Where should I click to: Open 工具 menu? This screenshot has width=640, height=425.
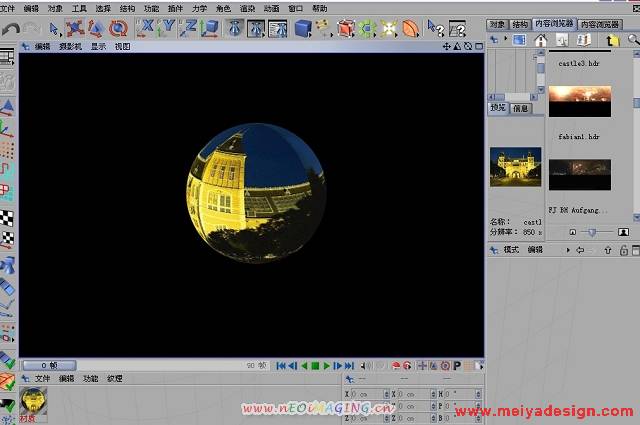pyautogui.click(x=79, y=8)
